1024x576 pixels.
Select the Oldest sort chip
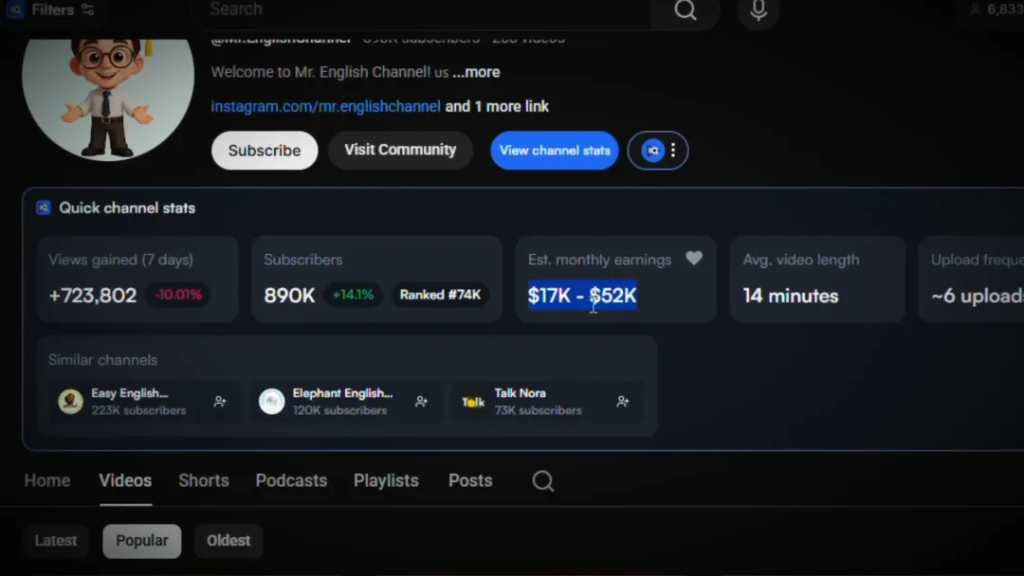(228, 541)
